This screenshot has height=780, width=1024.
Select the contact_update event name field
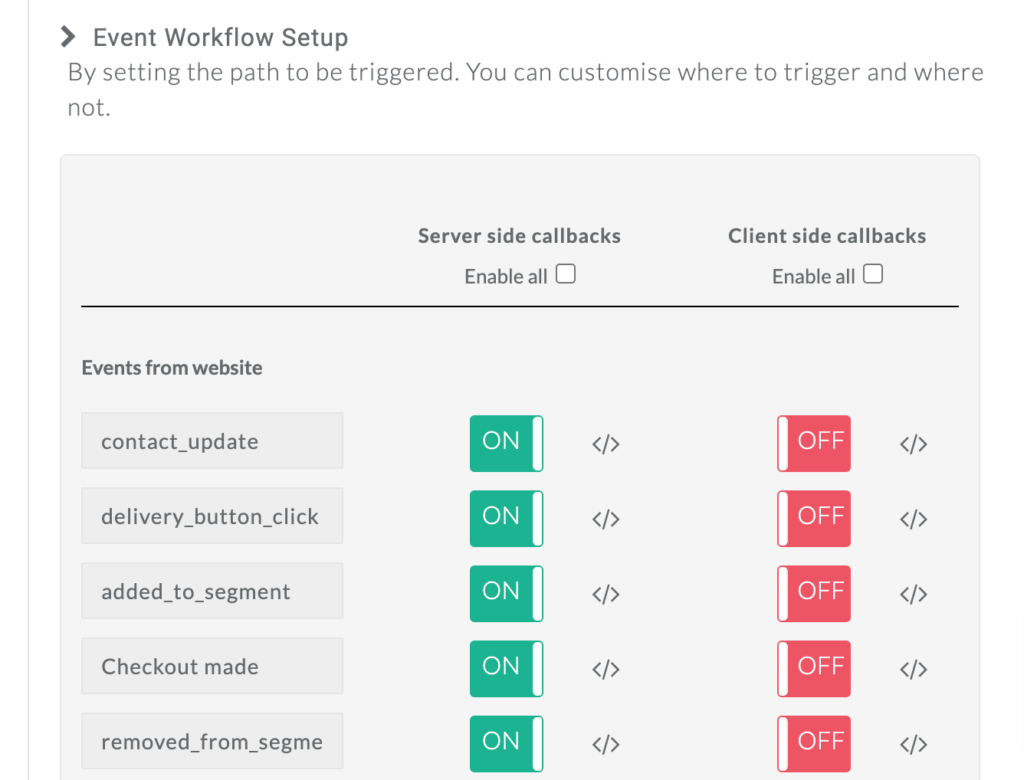pos(212,441)
